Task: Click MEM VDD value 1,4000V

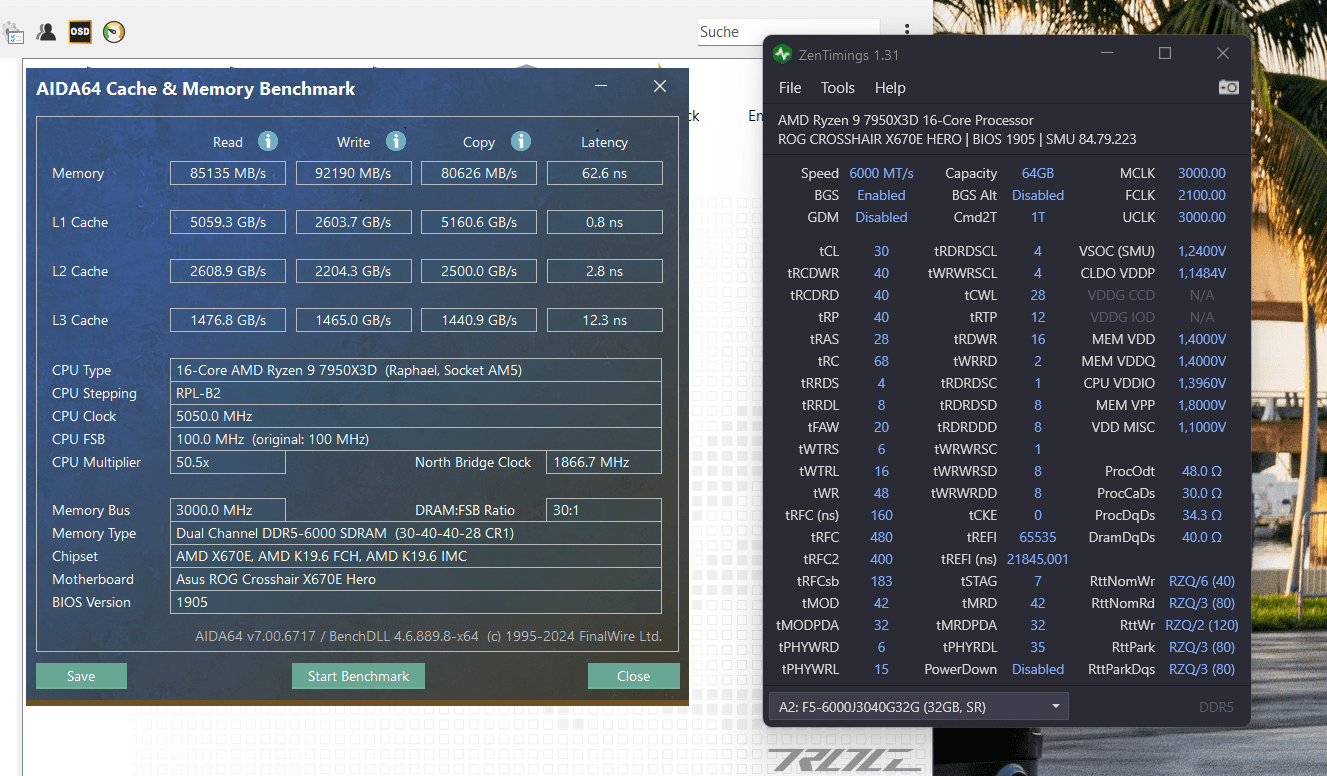Action: click(1201, 339)
